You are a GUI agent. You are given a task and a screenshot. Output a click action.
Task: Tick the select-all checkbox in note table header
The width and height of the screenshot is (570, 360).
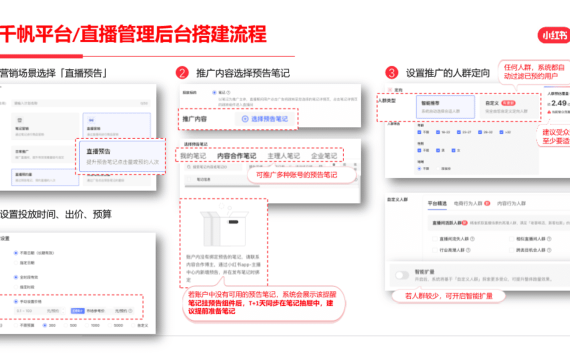pyautogui.click(x=189, y=179)
